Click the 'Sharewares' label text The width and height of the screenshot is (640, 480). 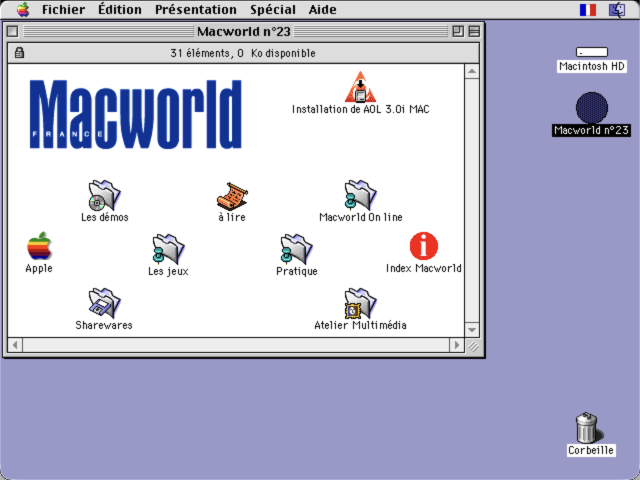tap(104, 325)
